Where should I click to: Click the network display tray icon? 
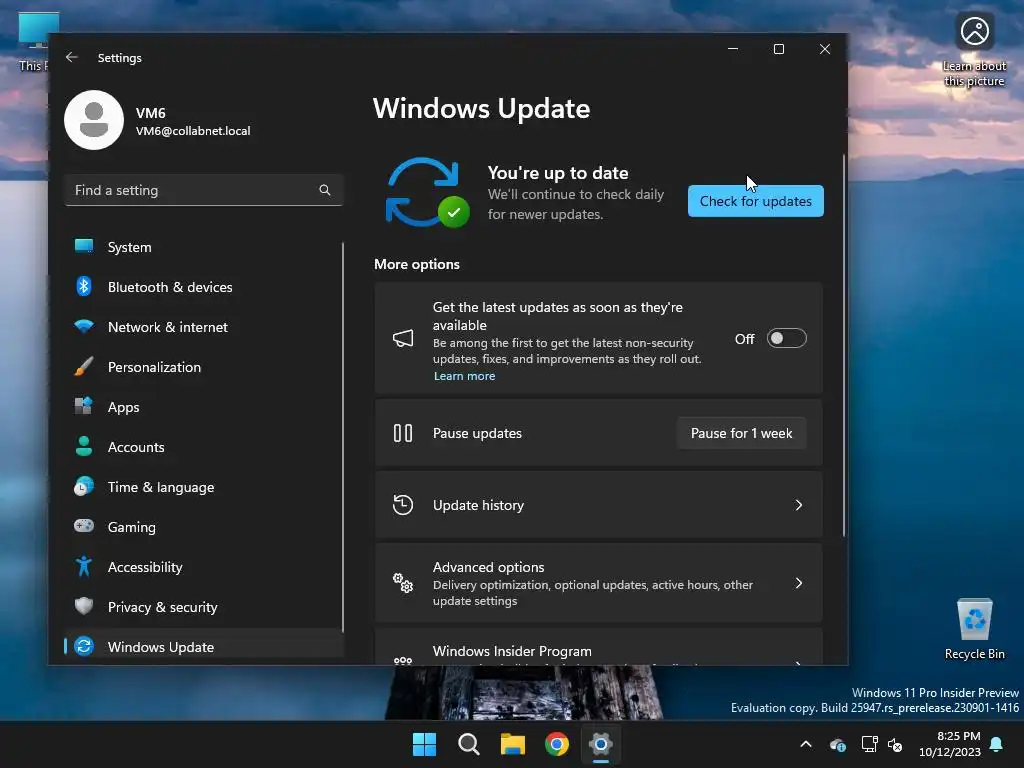[869, 744]
